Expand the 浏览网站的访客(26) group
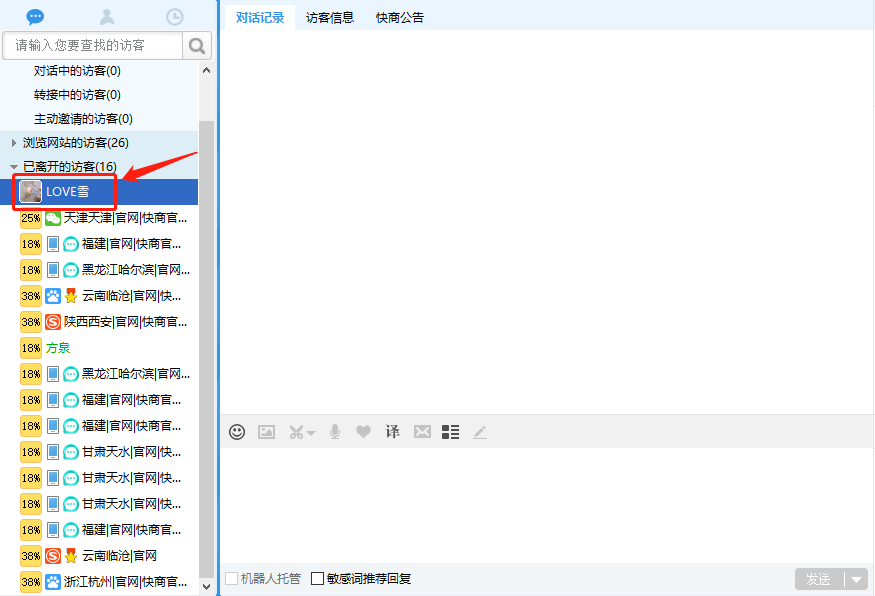 tap(14, 143)
